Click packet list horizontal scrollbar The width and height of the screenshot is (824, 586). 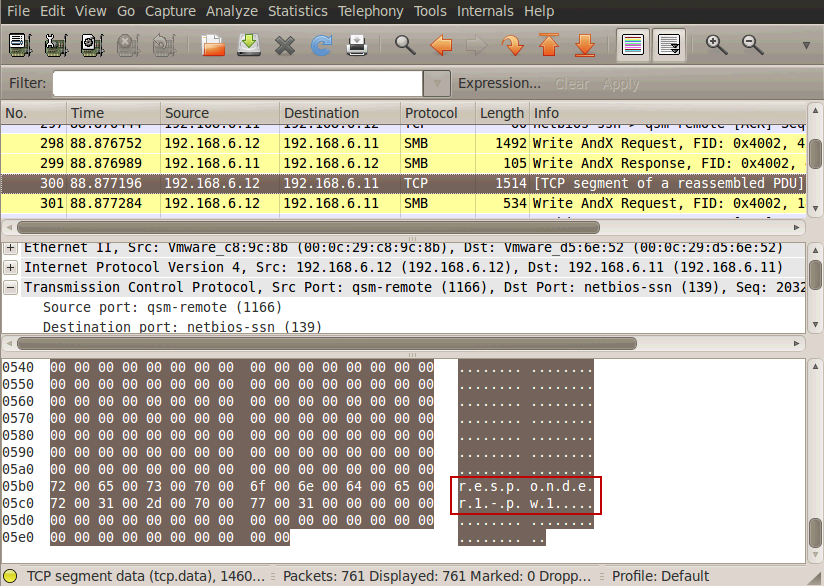(x=308, y=228)
